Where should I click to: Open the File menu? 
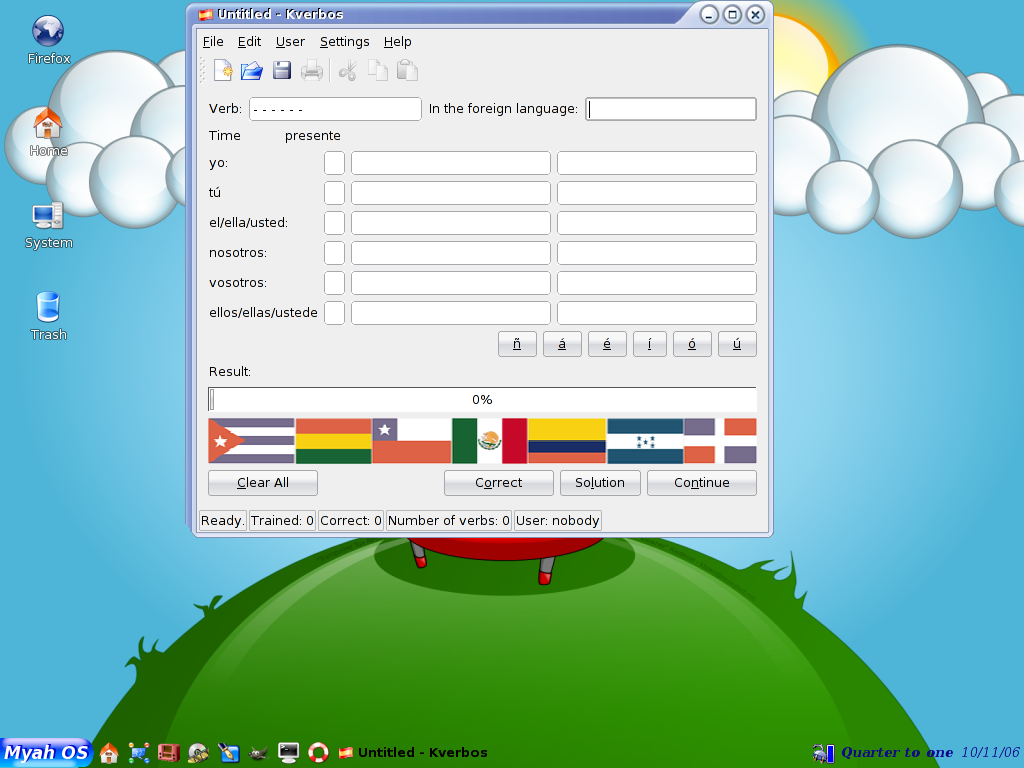click(213, 42)
